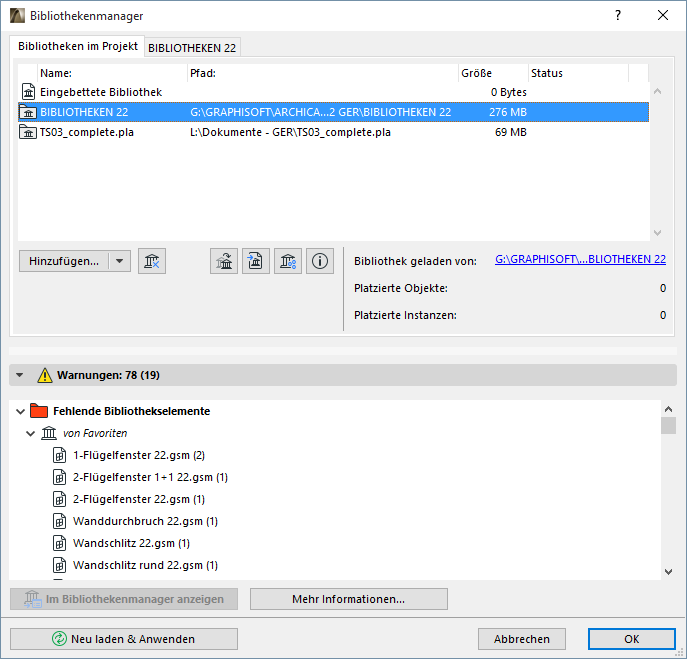This screenshot has height=659, width=687.
Task: Click the 2-Flügelfenster 22.gsm file icon
Action: (x=60, y=499)
